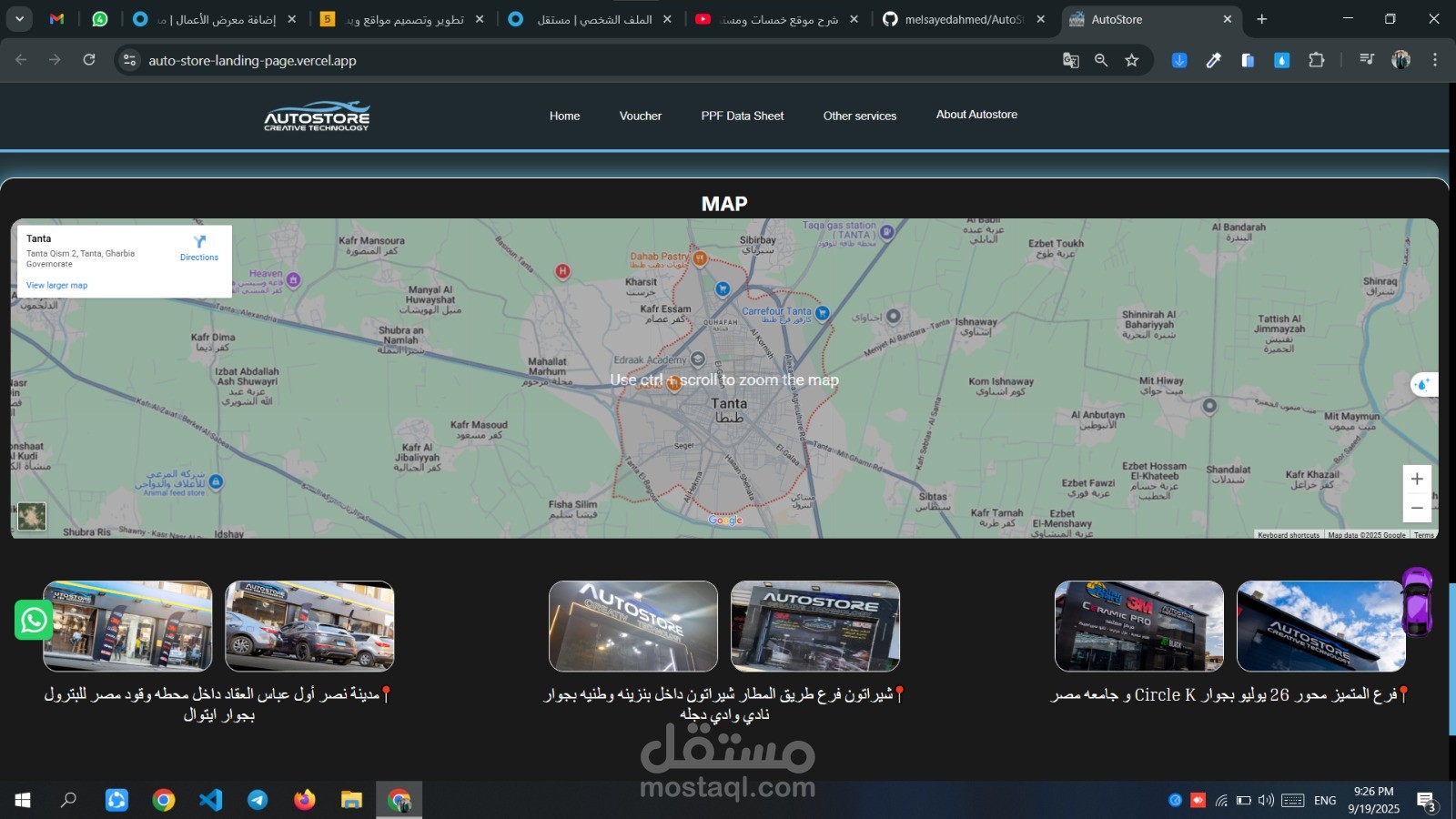1456x819 pixels.
Task: Open the Voucher nav item
Action: 641,116
